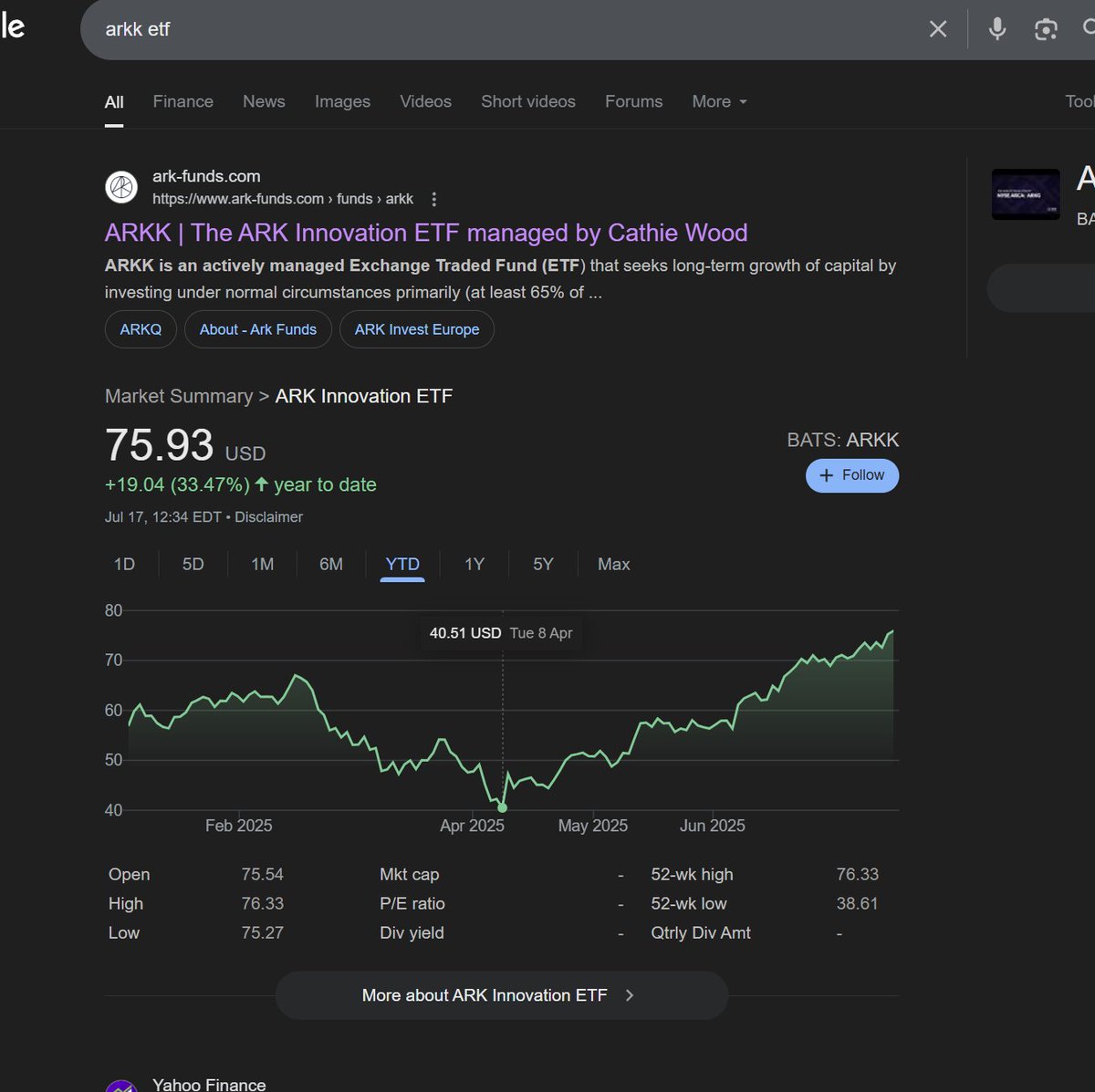Click the ARK knowledge panel thumbnail
This screenshot has height=1092, width=1095.
point(1026,194)
